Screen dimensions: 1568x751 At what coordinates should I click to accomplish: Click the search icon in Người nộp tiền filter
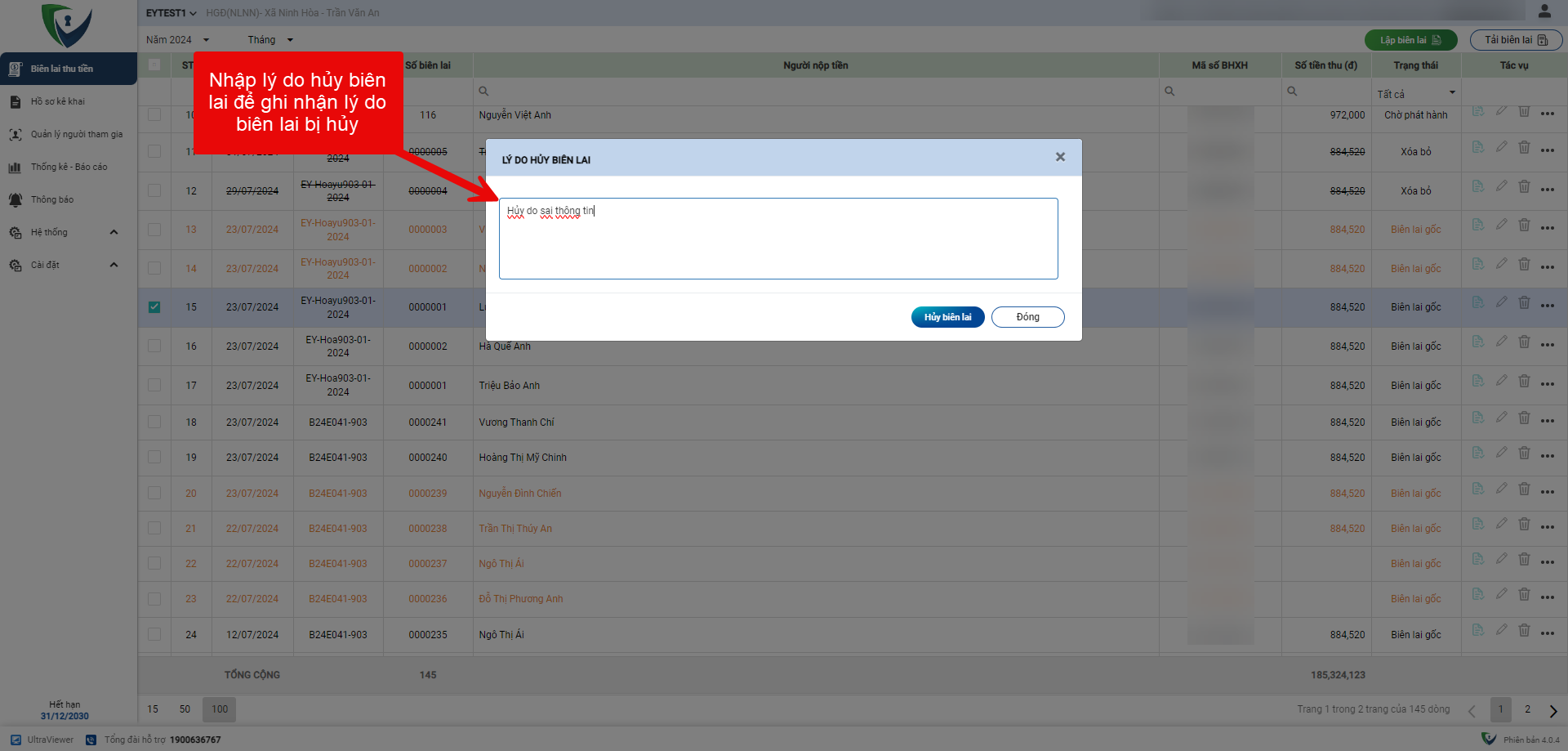[x=483, y=92]
